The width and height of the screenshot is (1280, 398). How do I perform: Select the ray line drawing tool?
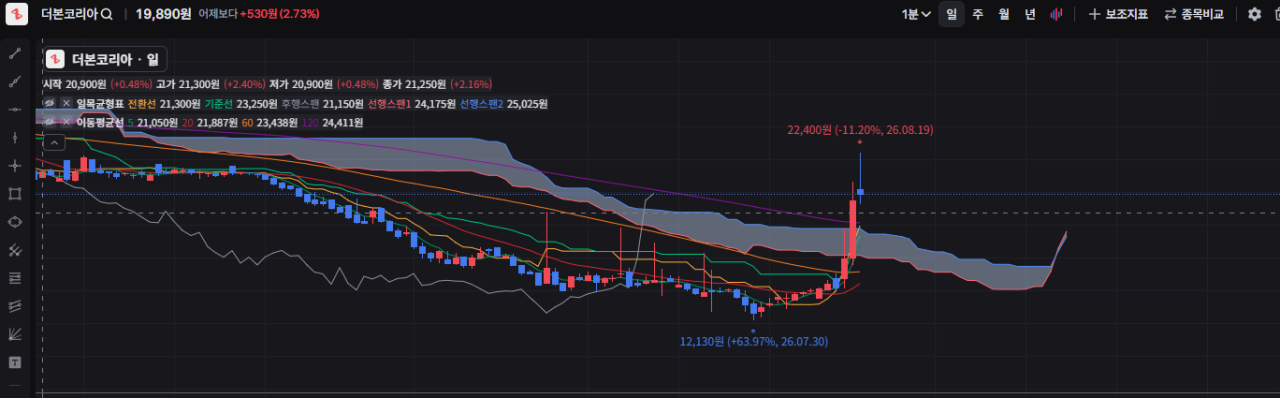(x=14, y=81)
